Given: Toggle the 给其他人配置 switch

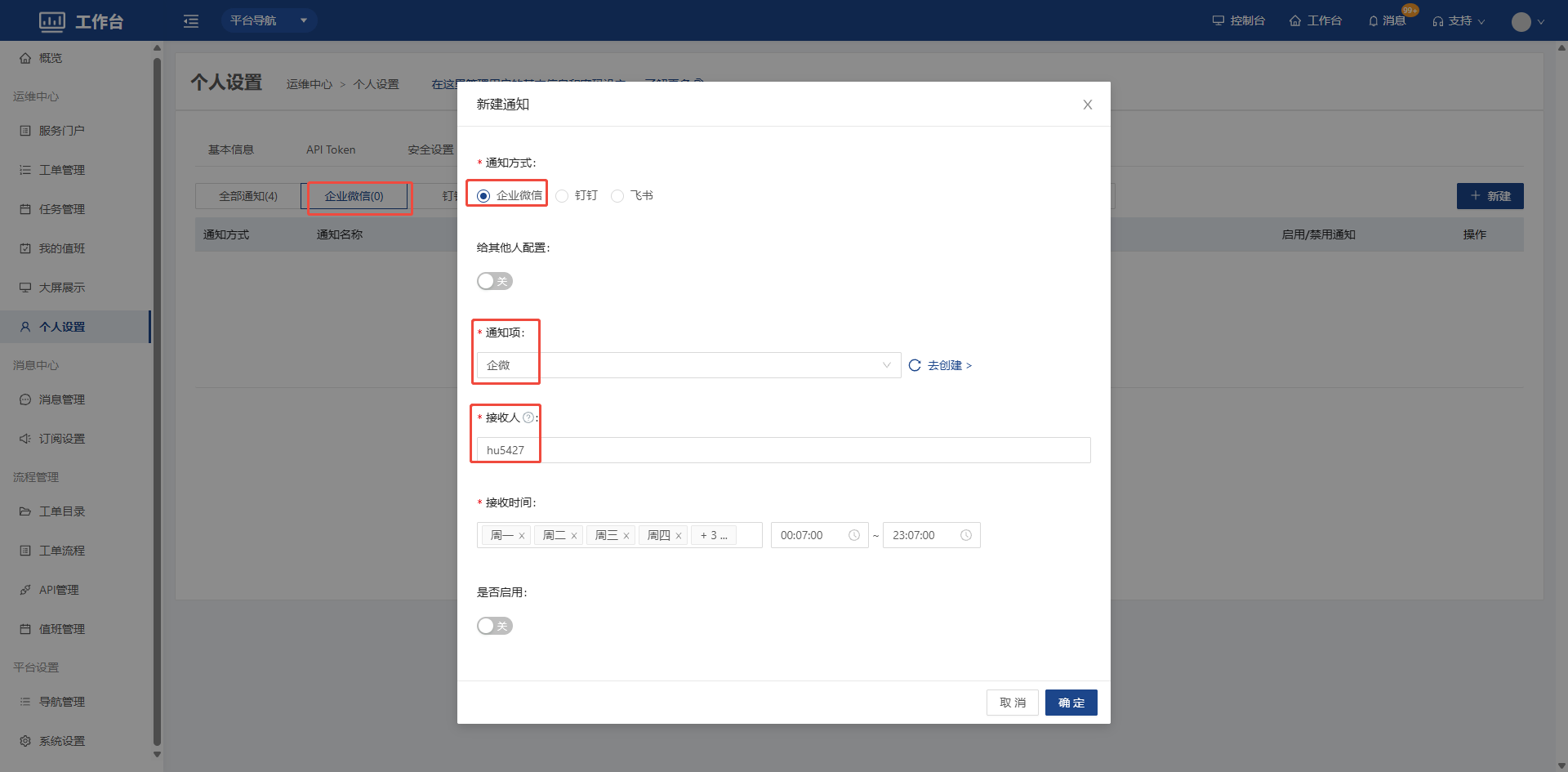Looking at the screenshot, I should tap(494, 281).
